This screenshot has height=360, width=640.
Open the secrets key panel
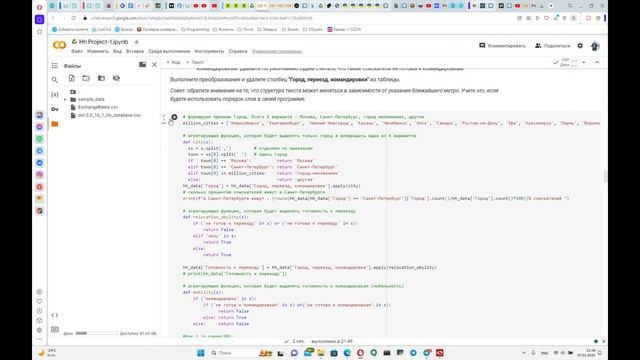pos(55,109)
